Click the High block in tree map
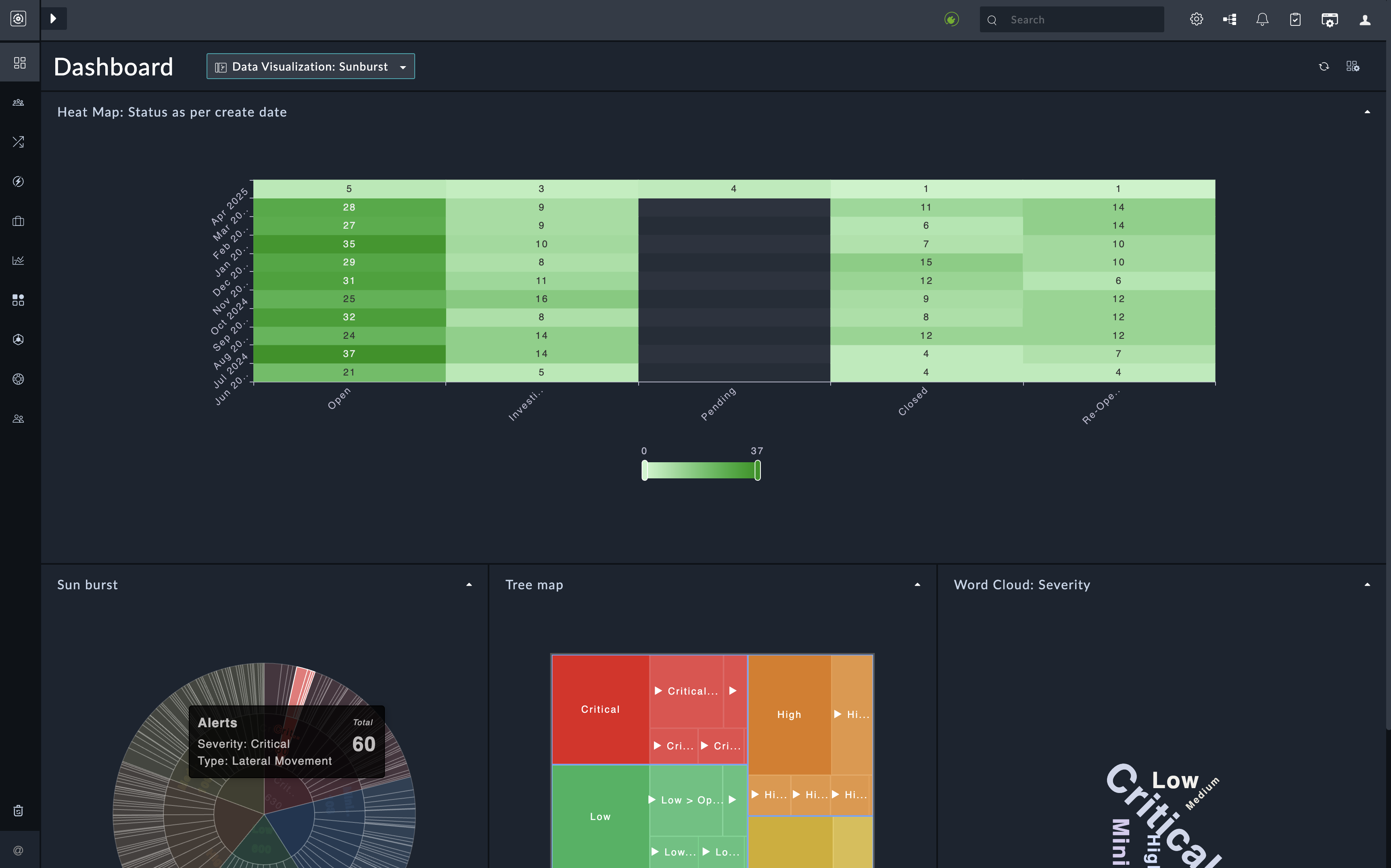Screen dimensions: 1391x868 (x=789, y=715)
